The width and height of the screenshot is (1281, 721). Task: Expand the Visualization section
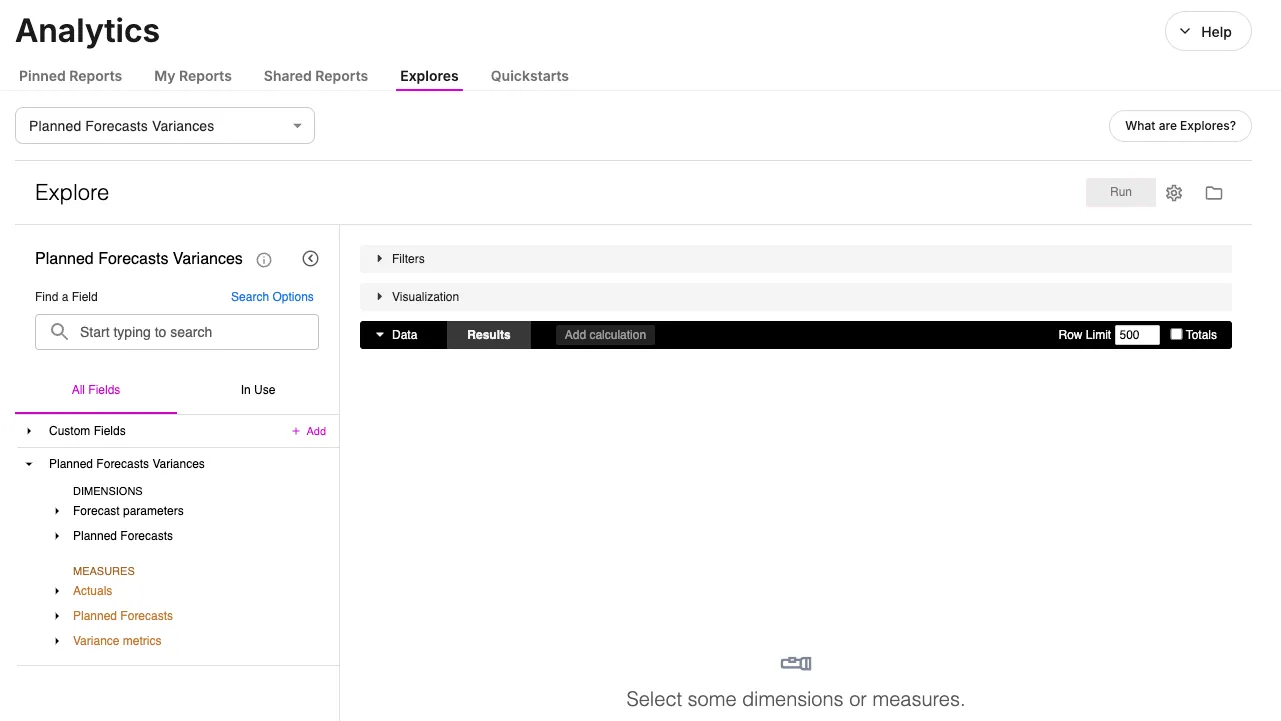coord(796,297)
